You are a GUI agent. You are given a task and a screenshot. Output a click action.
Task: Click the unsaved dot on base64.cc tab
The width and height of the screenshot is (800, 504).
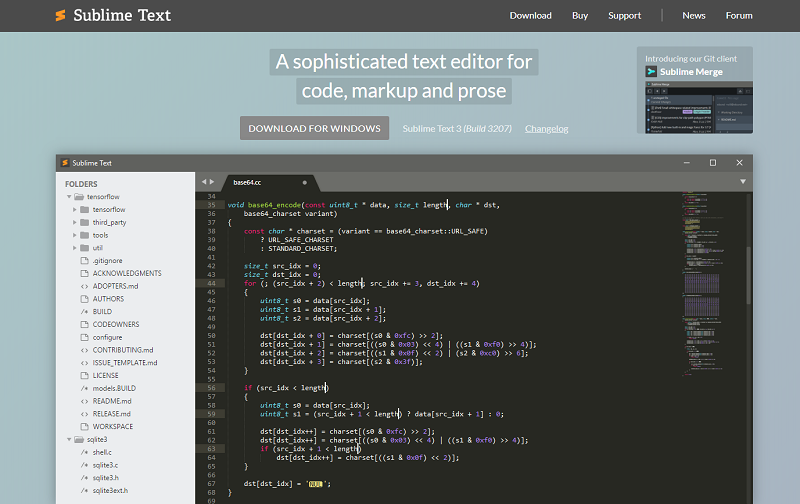click(305, 183)
